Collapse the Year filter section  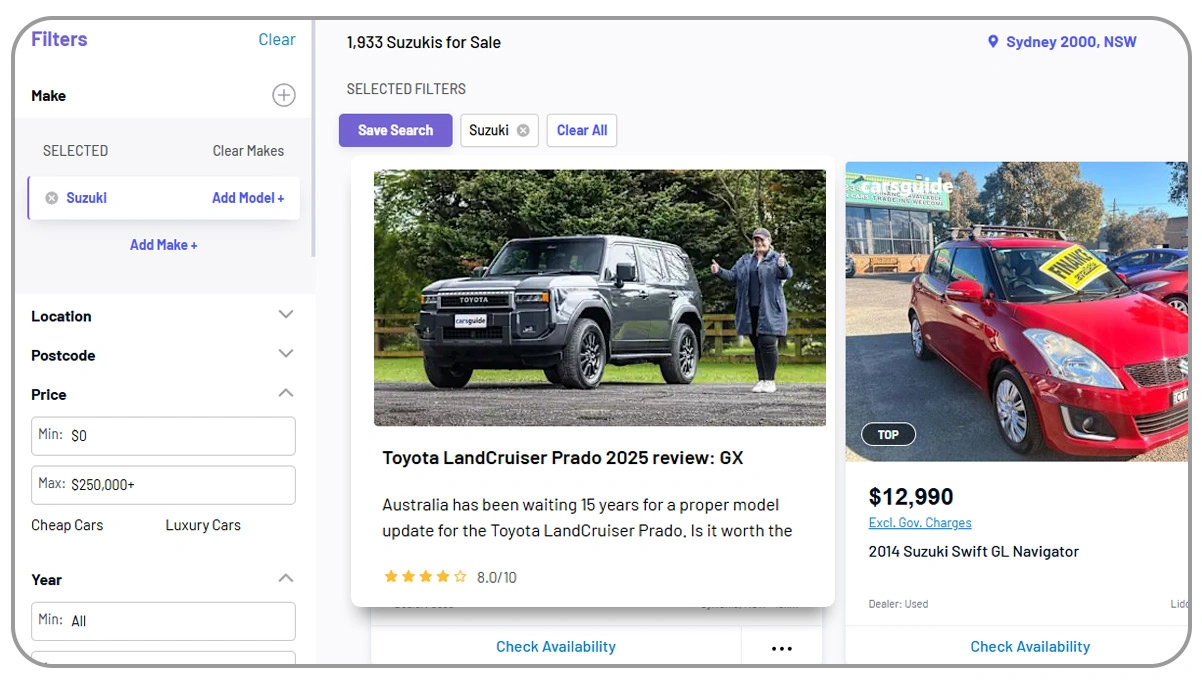pyautogui.click(x=286, y=577)
